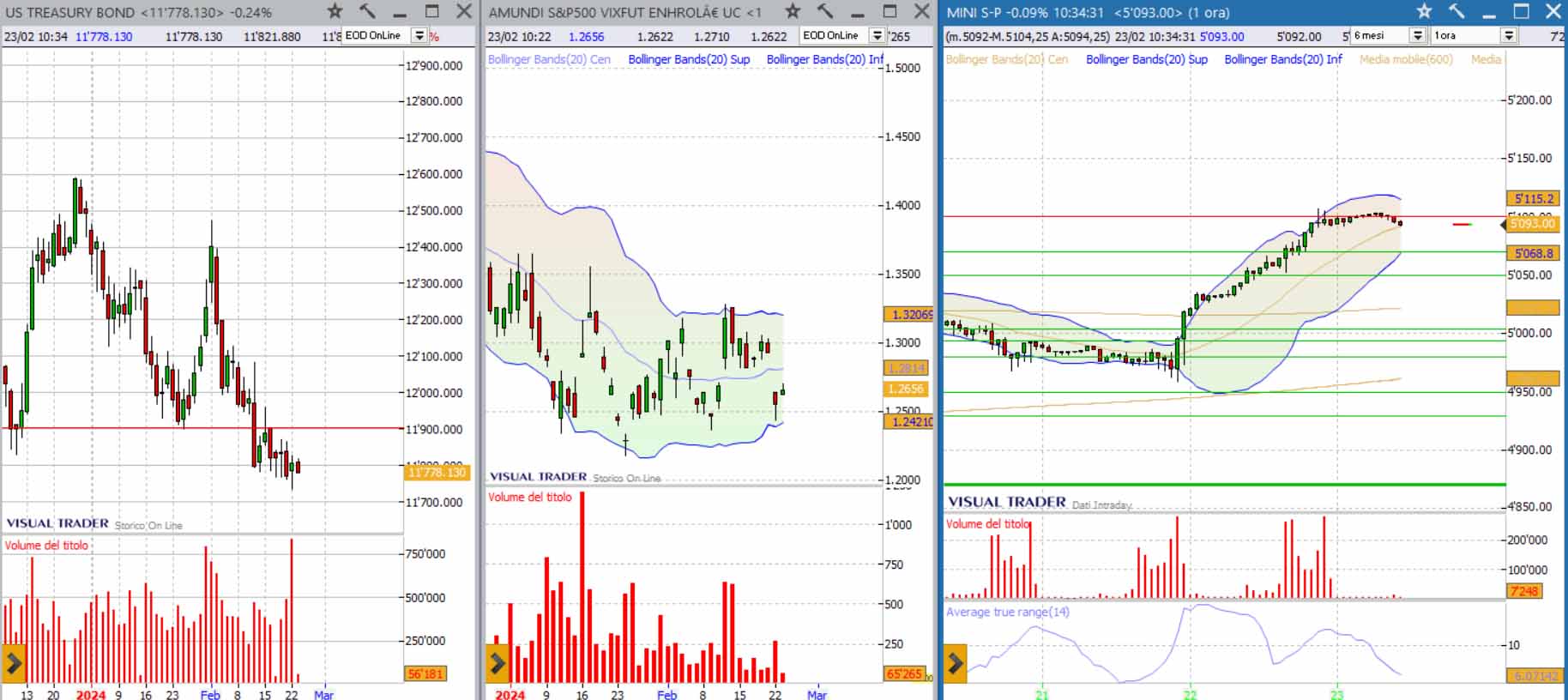1568x700 pixels.
Task: Click 'Volume del titolo' label in US Treasury Bond chart
Action: [46, 545]
